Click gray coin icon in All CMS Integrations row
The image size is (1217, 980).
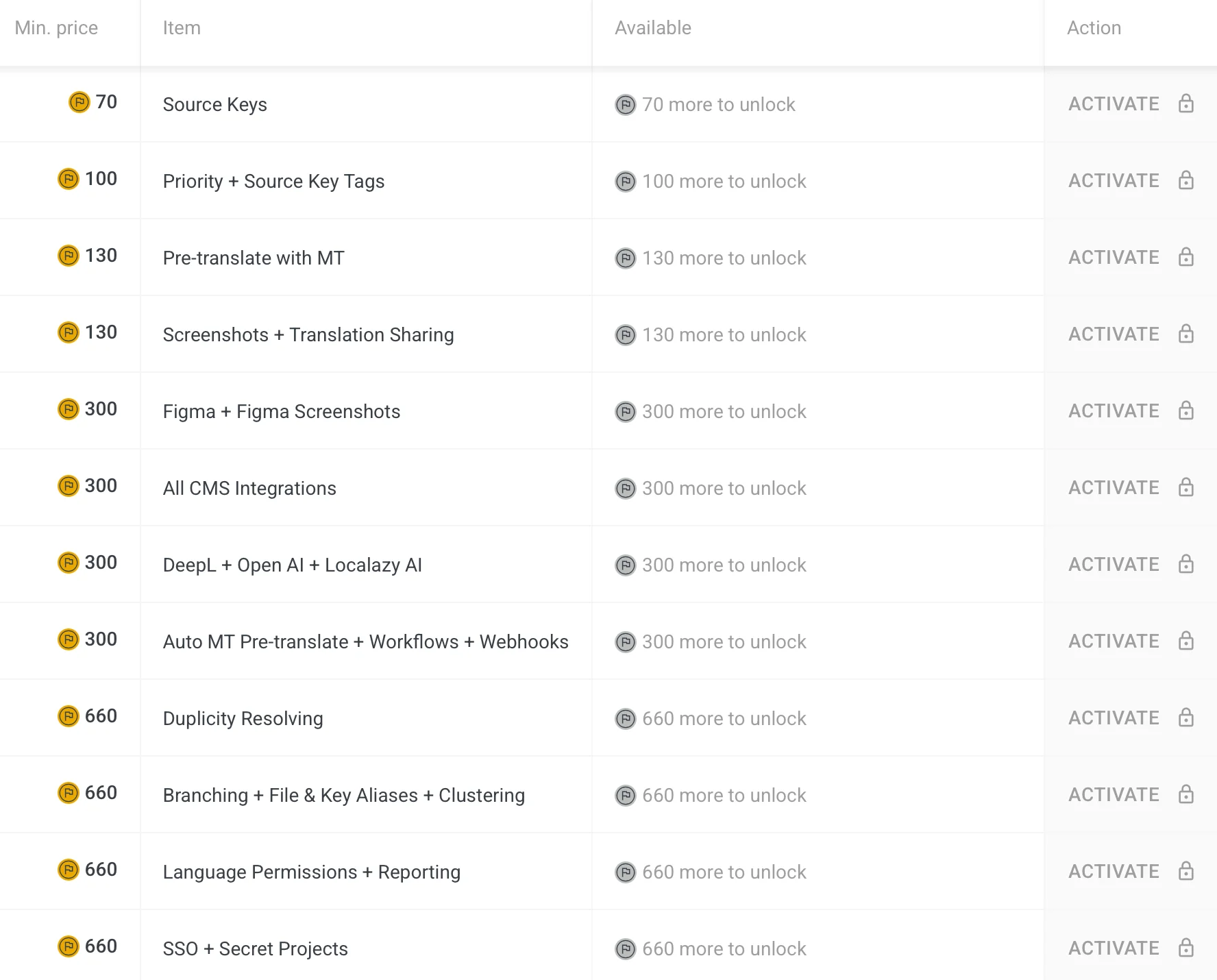tap(625, 489)
